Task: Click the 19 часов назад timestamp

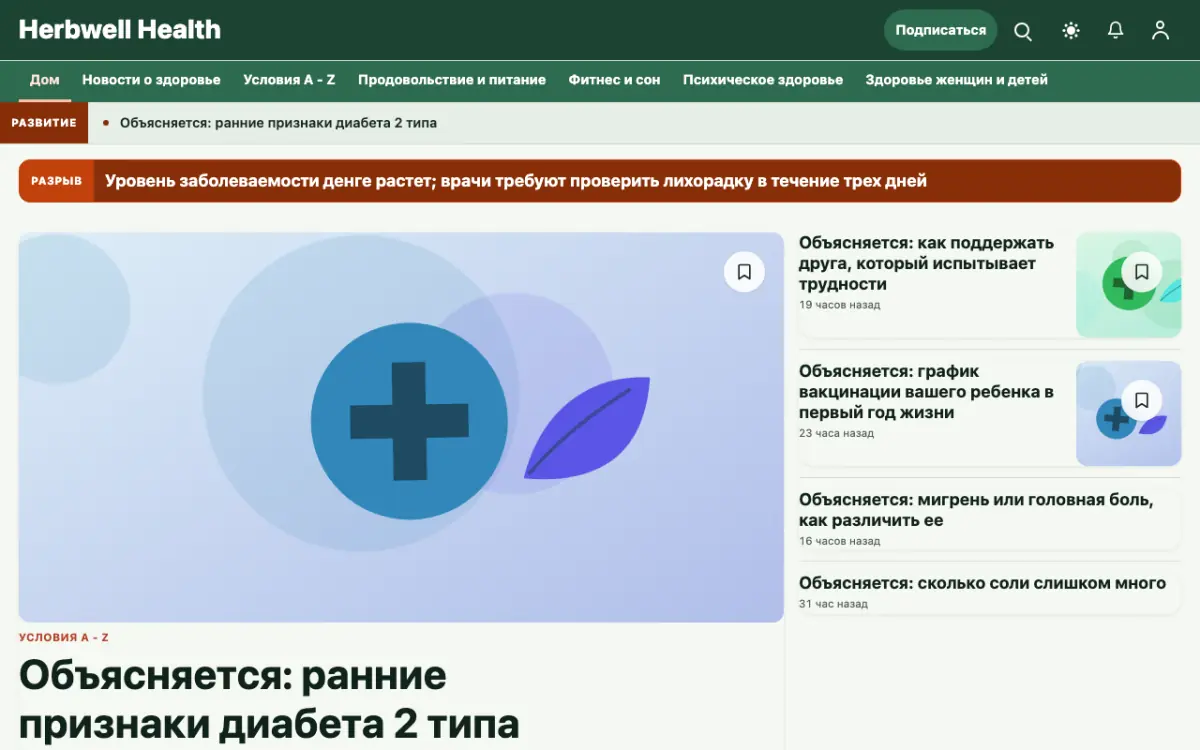Action: coord(839,305)
